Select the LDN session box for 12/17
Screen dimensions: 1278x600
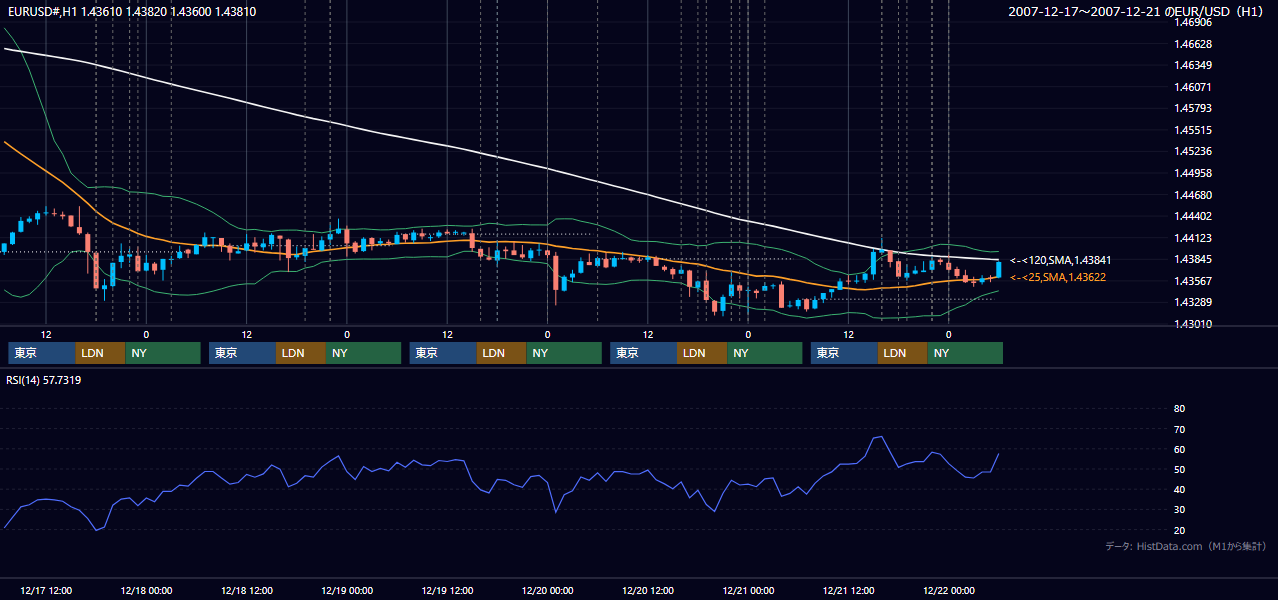tap(100, 353)
